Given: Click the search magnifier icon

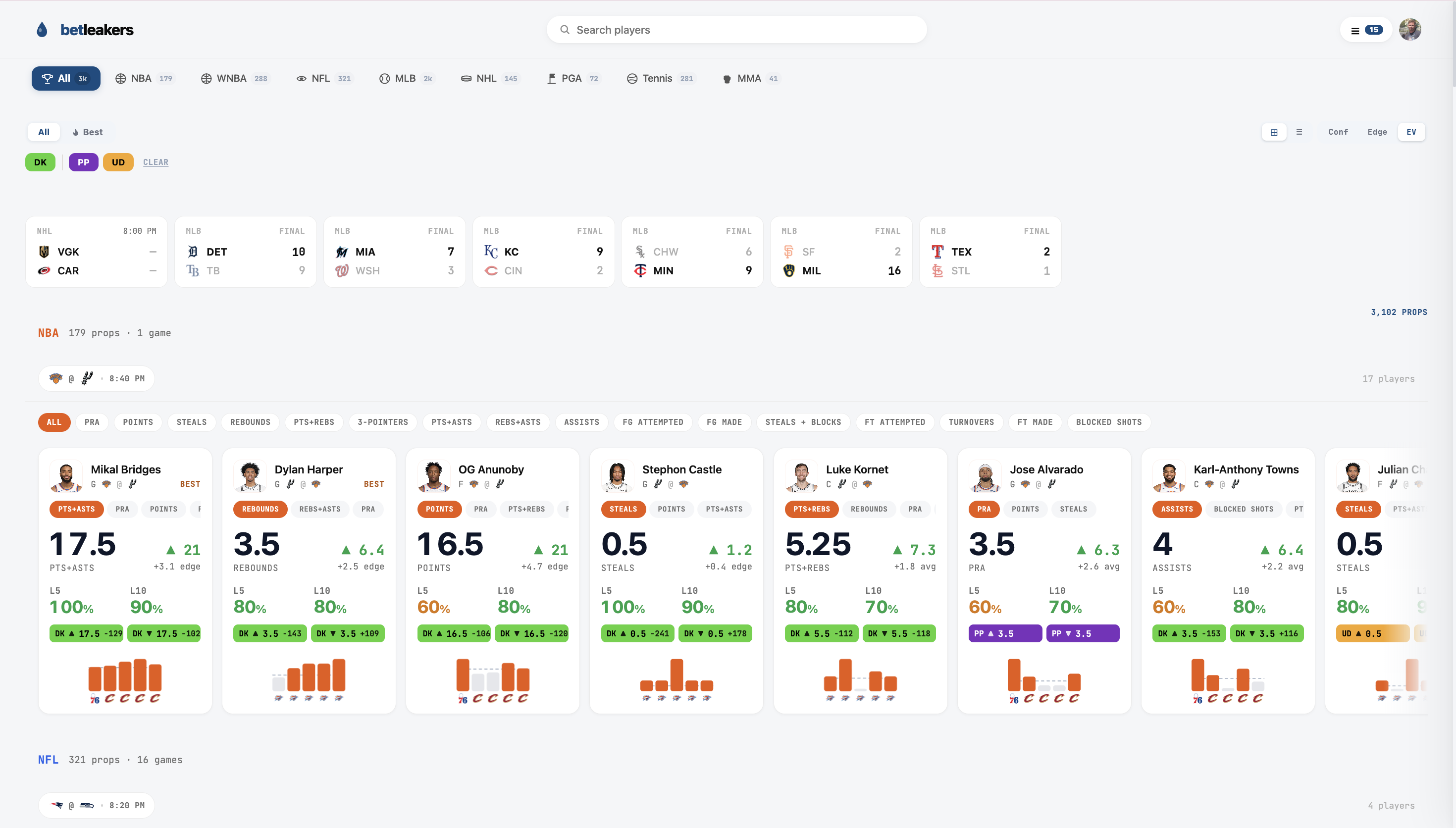Looking at the screenshot, I should [x=565, y=30].
